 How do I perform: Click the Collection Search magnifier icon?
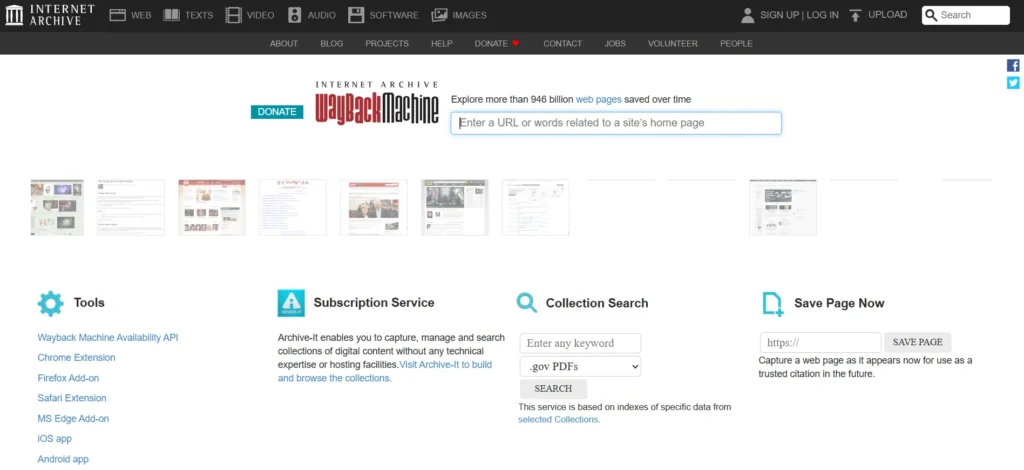coord(526,303)
